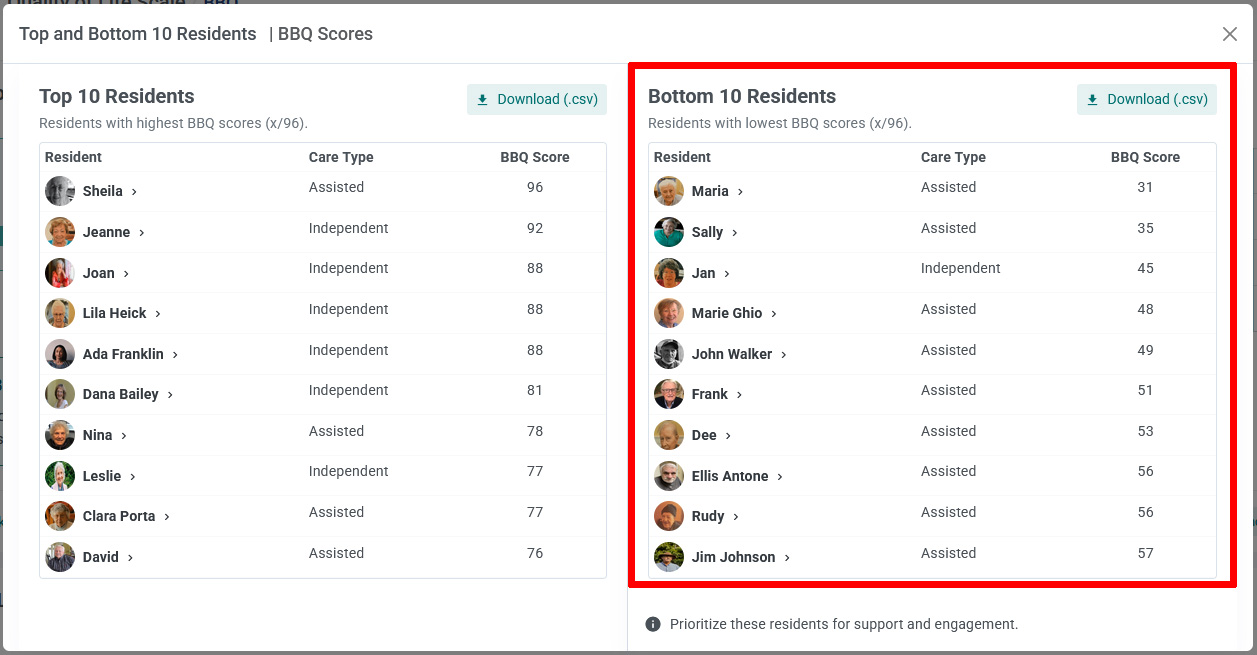Viewport: 1257px width, 655px height.
Task: Click Care Type header in Bottom 10
Action: coord(953,157)
